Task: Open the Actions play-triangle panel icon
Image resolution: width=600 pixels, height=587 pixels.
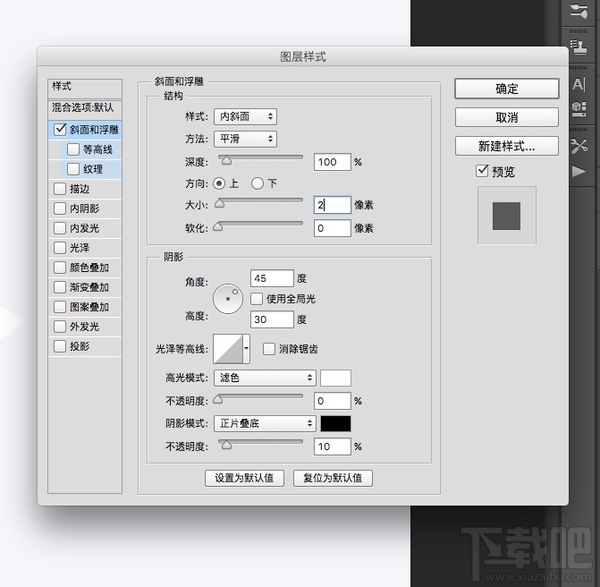Action: tap(579, 171)
